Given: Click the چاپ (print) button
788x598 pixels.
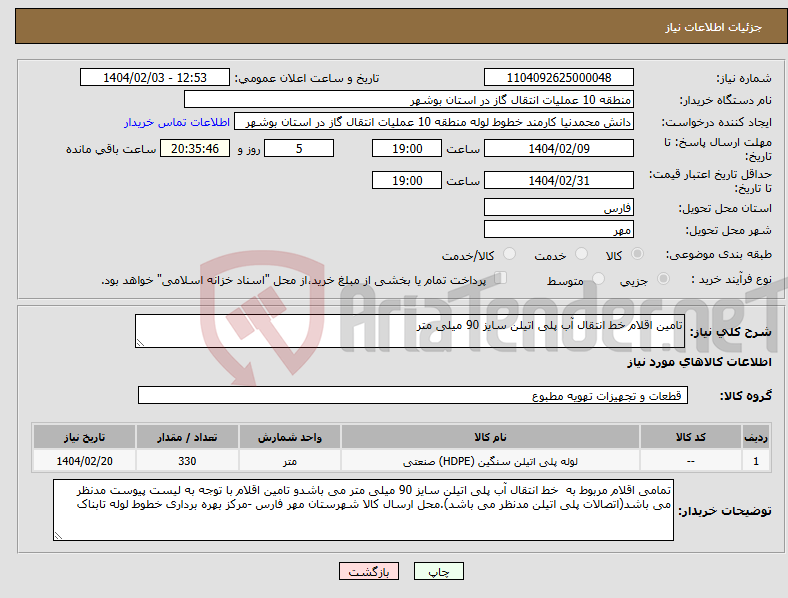Looking at the screenshot, I should 438,571.
